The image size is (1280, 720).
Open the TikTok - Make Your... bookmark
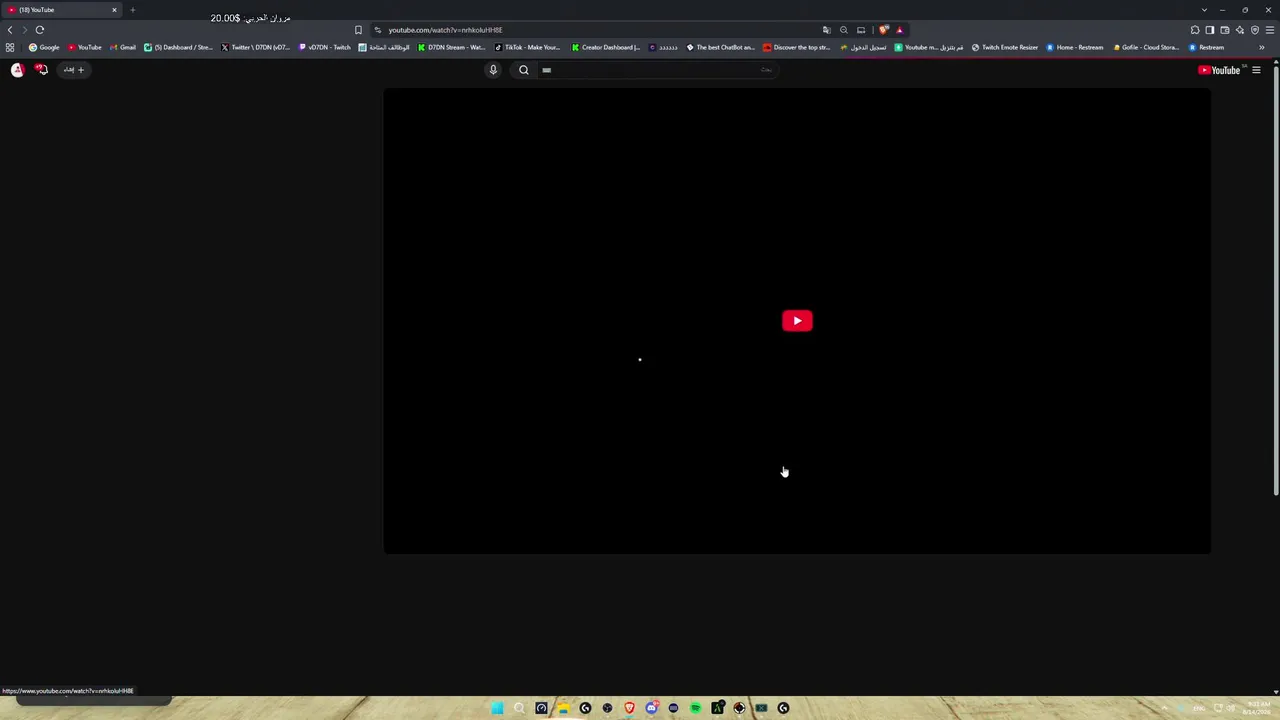(x=528, y=47)
